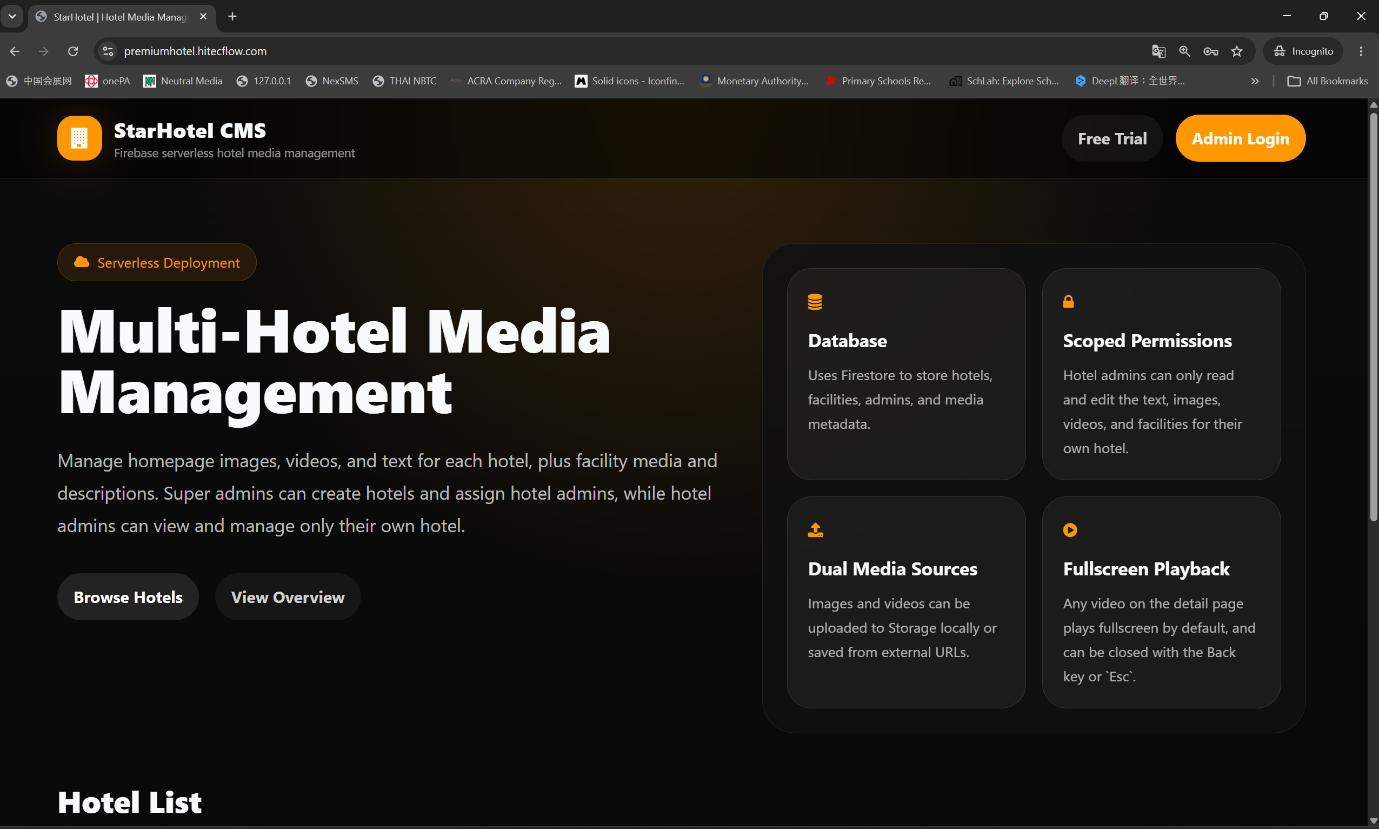
Task: Click the Firebase serverless hotel media management subtitle
Action: point(234,154)
